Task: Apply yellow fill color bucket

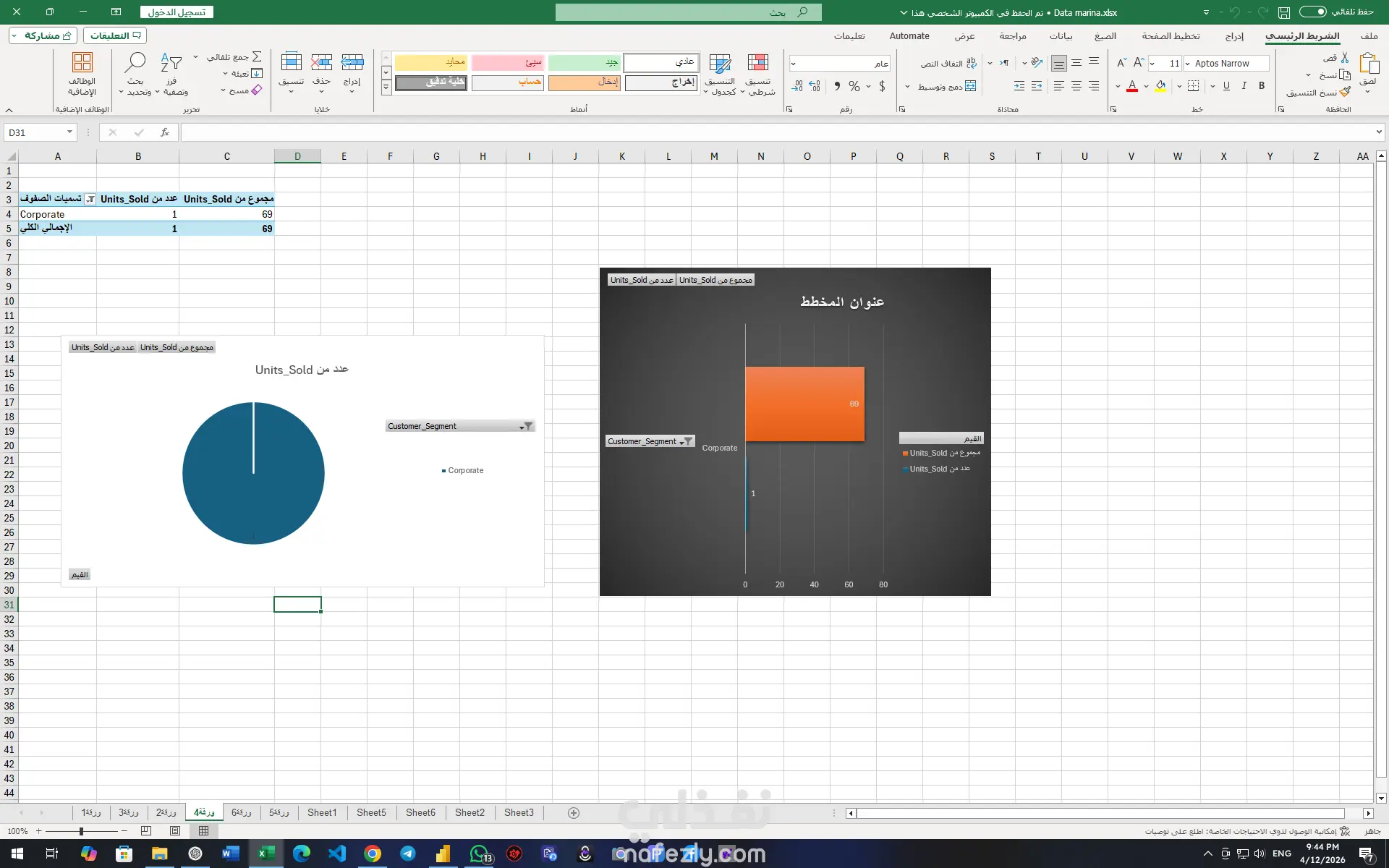Action: pyautogui.click(x=1160, y=86)
